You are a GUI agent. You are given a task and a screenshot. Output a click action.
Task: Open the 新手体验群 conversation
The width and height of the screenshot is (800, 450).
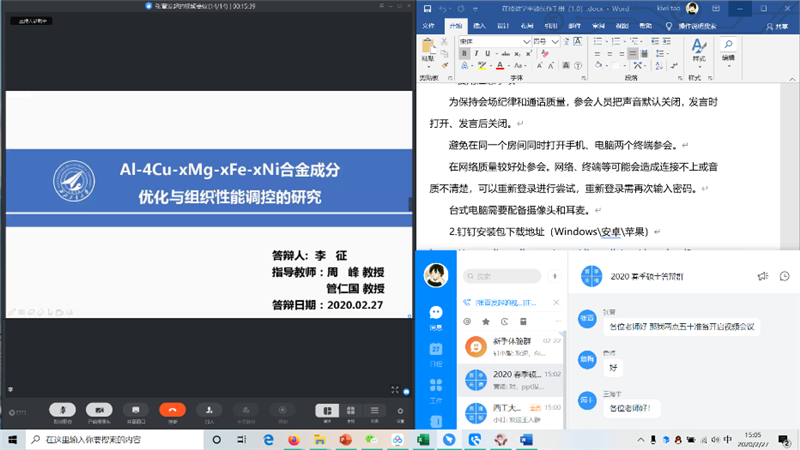click(x=510, y=347)
